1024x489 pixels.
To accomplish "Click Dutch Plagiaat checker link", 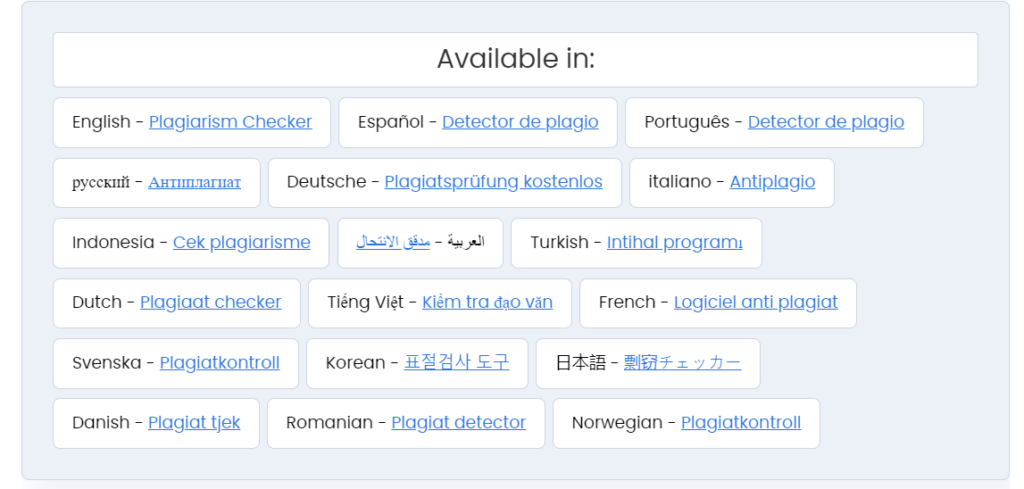I will click(x=210, y=302).
